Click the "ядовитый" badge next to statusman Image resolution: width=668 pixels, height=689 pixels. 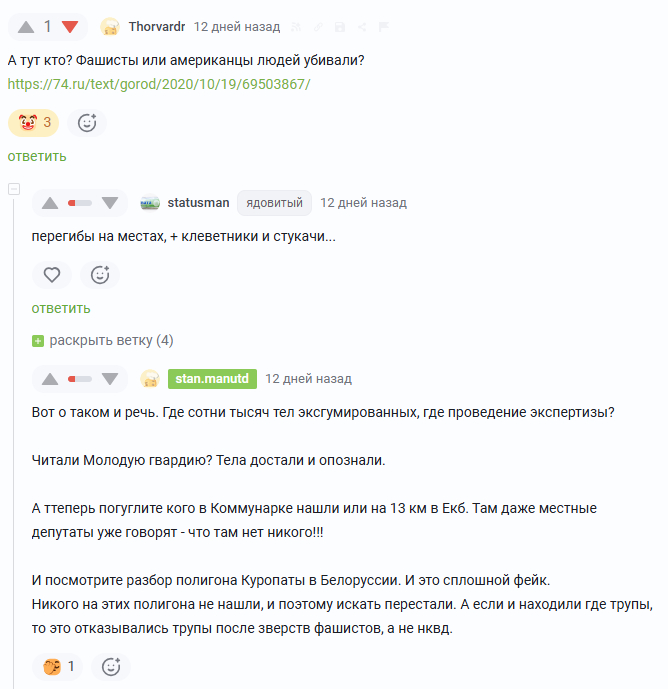point(274,203)
